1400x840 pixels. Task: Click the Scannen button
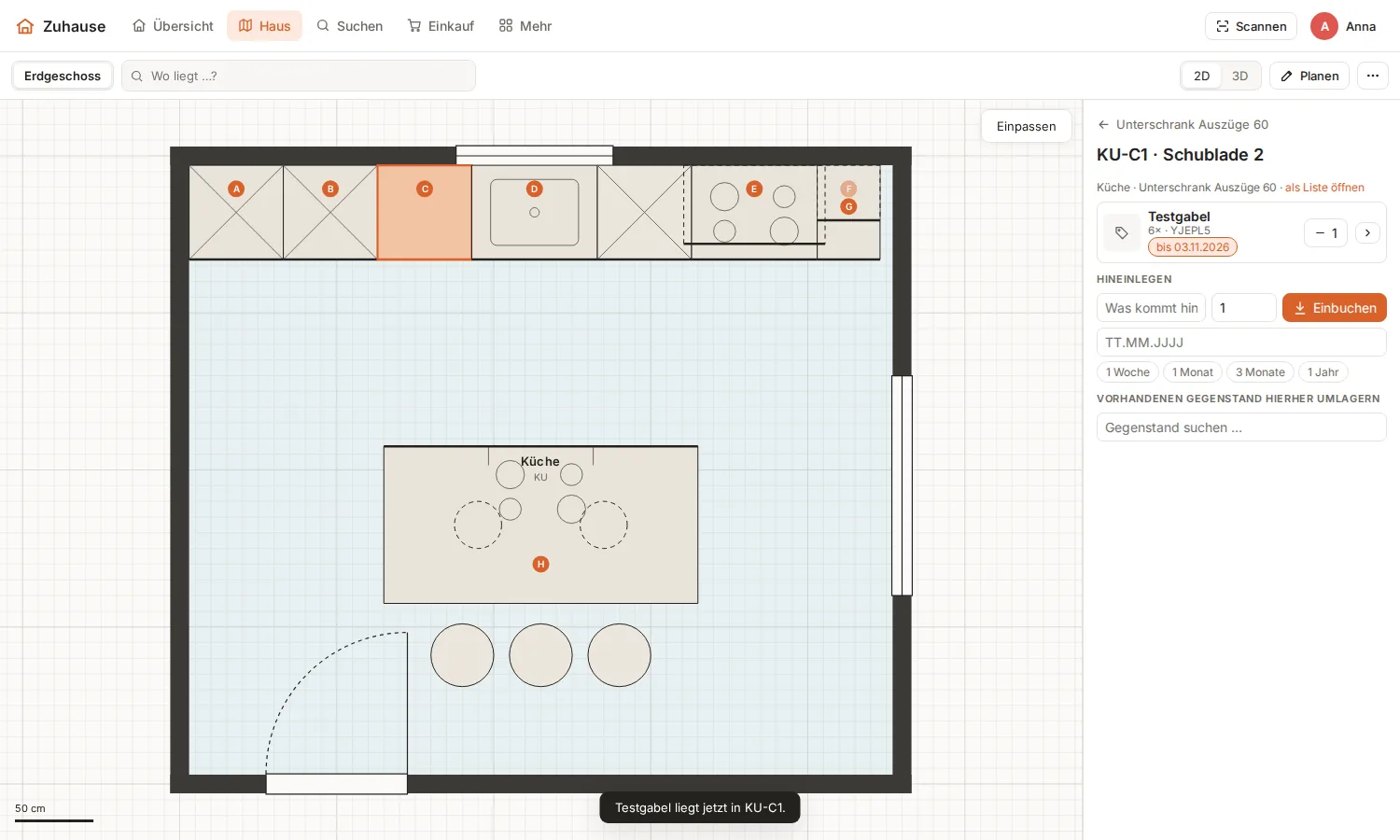[x=1251, y=26]
